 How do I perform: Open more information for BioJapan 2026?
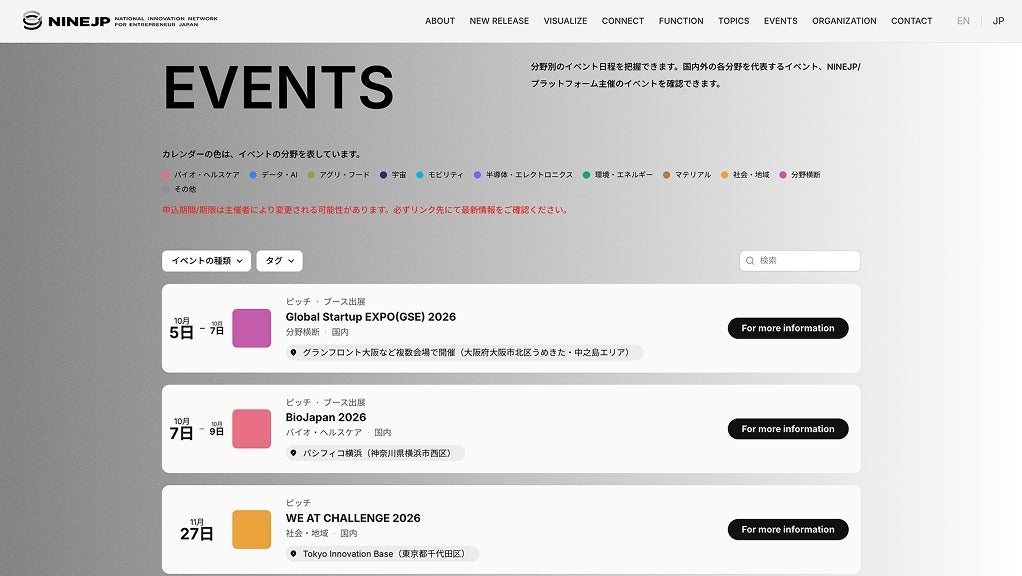(788, 429)
